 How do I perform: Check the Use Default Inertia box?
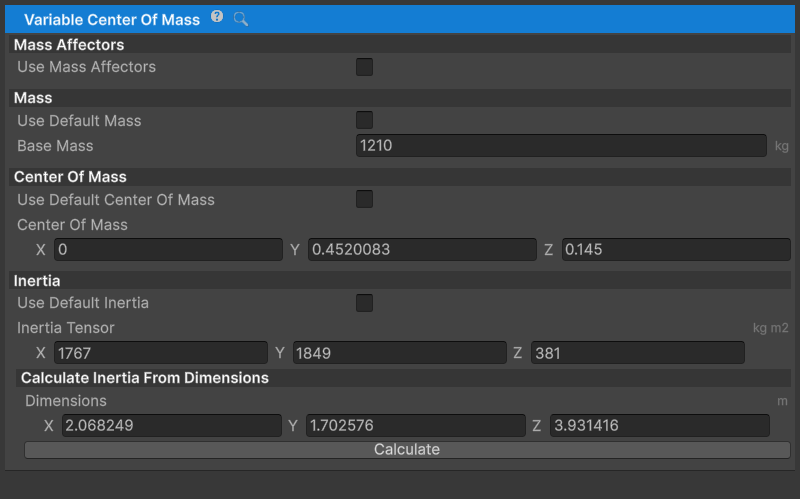364,303
